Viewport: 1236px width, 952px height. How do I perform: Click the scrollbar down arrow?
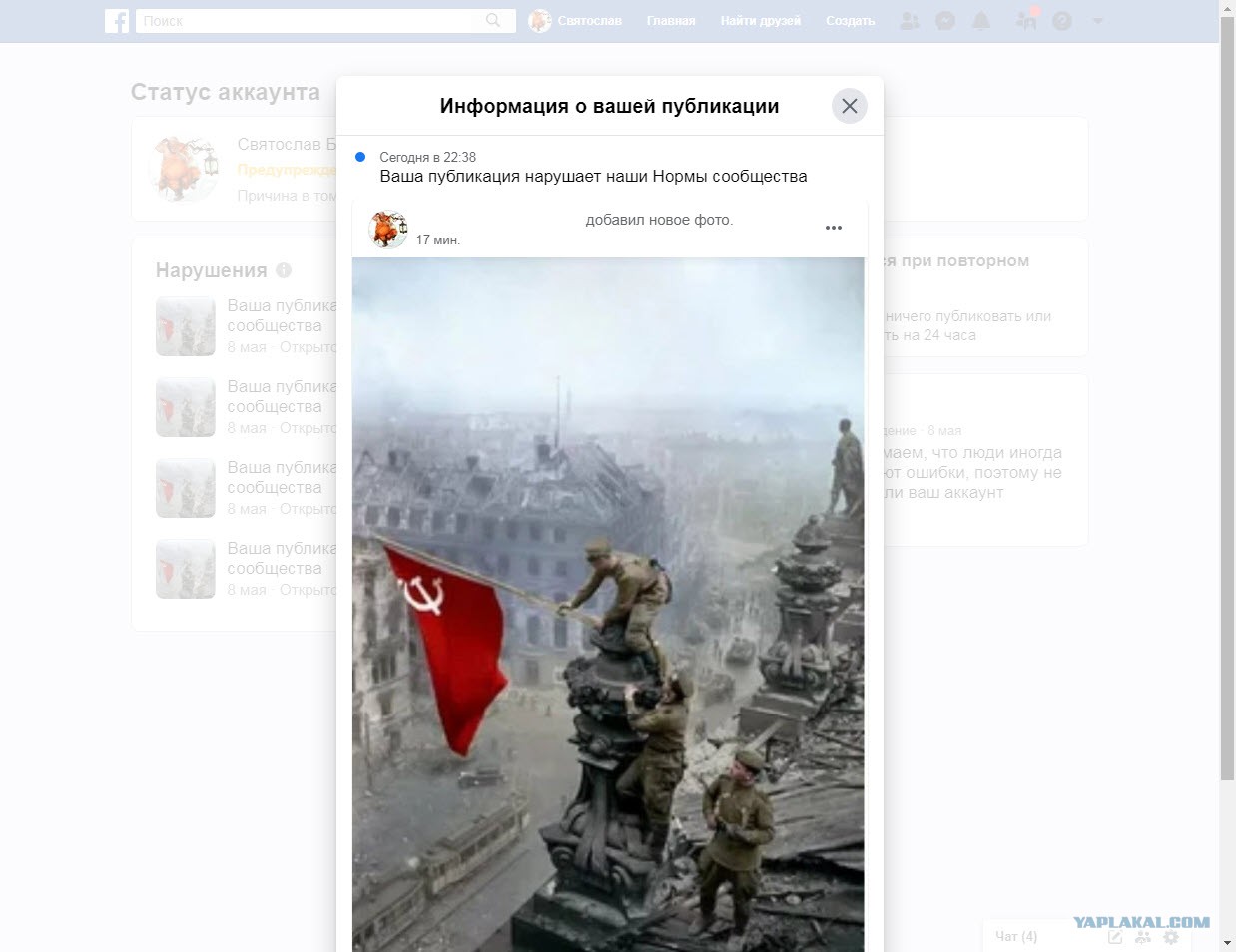1228,943
